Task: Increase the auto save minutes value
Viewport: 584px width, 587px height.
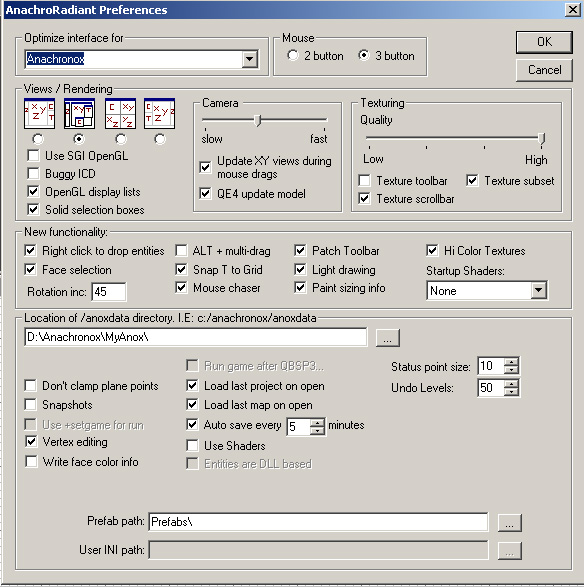Action: tap(317, 423)
